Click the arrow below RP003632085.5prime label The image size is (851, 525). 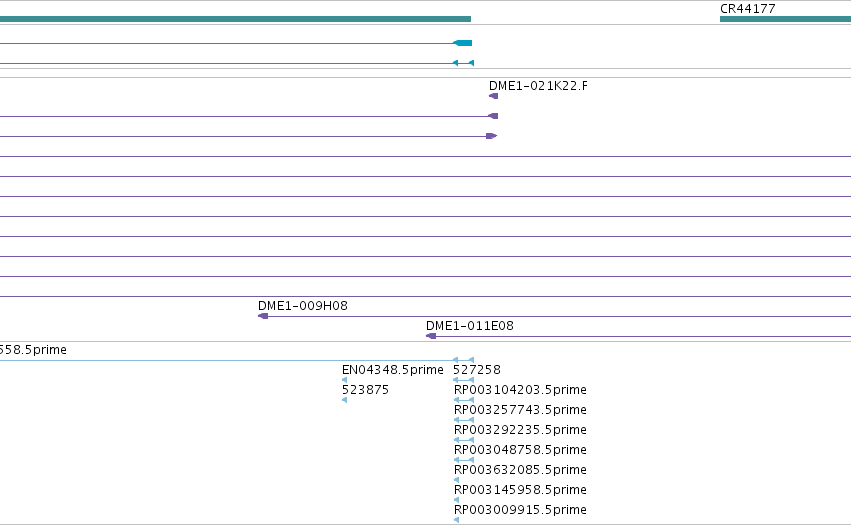[456, 480]
